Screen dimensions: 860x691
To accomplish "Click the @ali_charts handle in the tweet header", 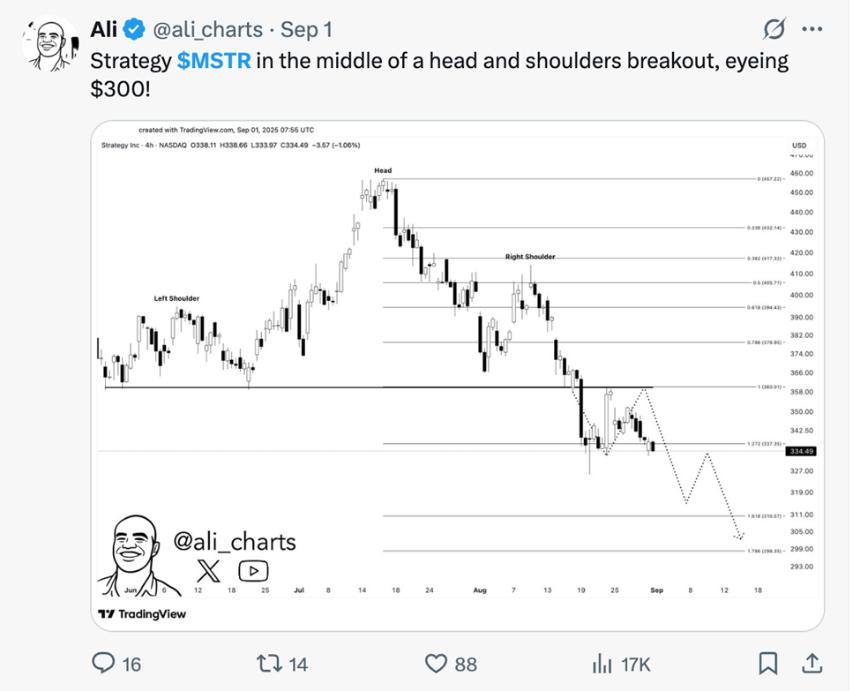I will point(207,29).
